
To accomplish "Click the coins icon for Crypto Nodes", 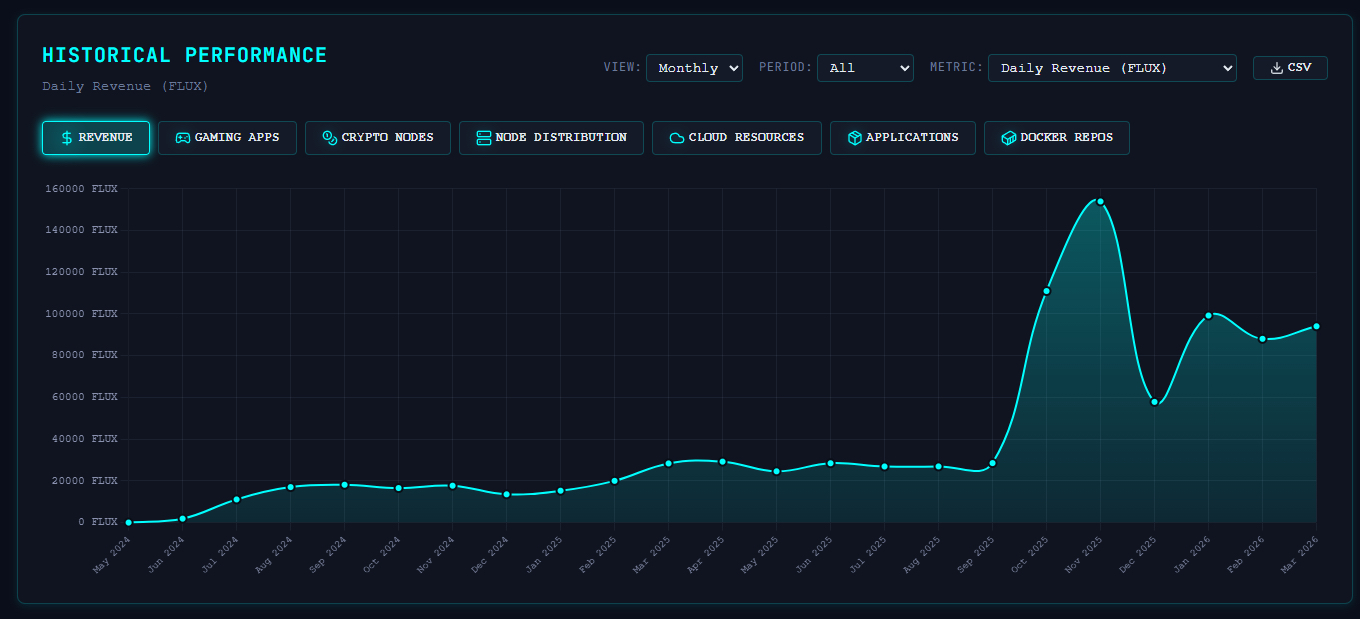I will 329,138.
